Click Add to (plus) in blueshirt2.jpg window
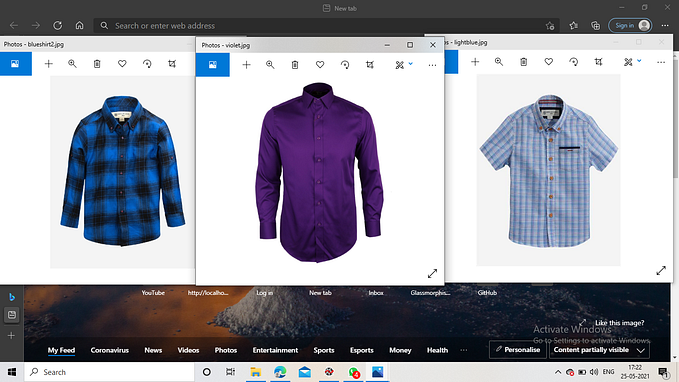 (x=48, y=64)
